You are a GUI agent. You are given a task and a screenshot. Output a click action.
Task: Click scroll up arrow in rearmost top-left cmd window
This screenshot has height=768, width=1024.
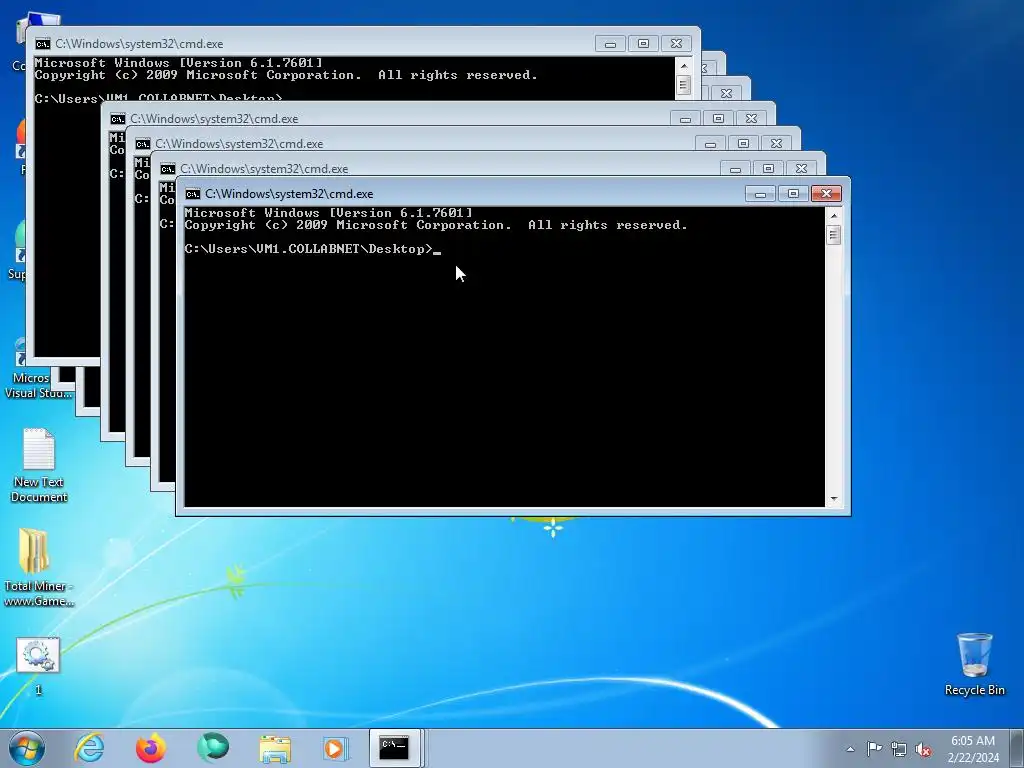[x=684, y=65]
